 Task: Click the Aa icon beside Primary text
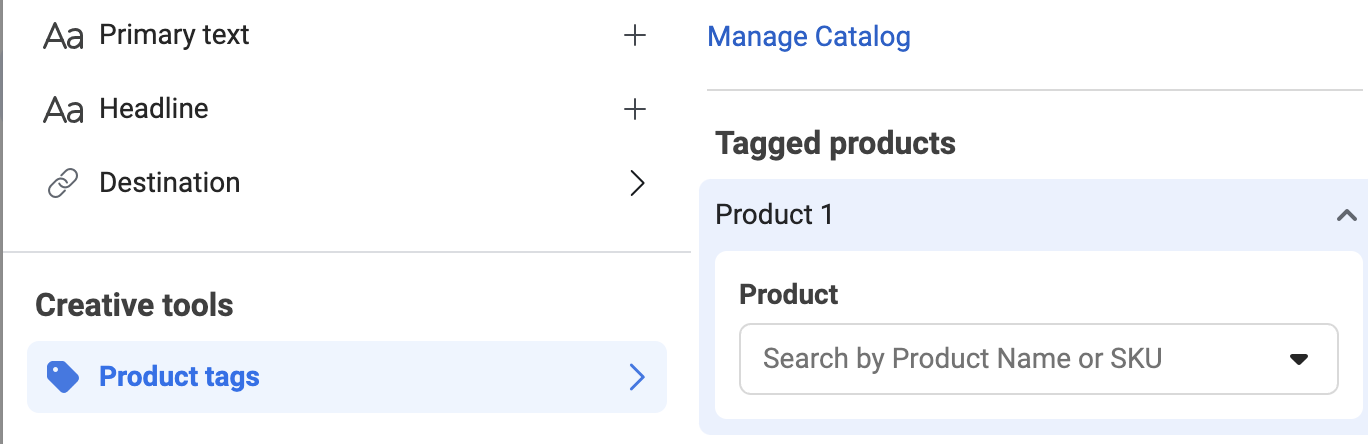tap(63, 36)
